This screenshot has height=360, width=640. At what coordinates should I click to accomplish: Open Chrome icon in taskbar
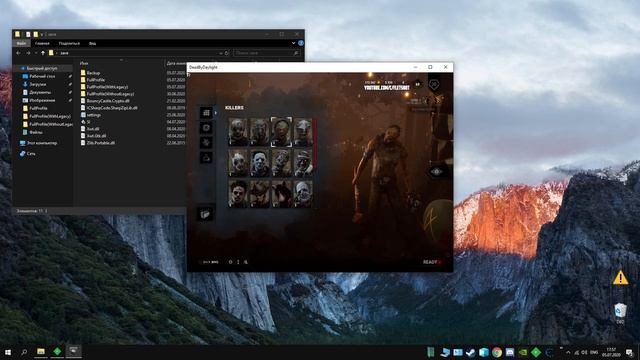click(x=497, y=352)
